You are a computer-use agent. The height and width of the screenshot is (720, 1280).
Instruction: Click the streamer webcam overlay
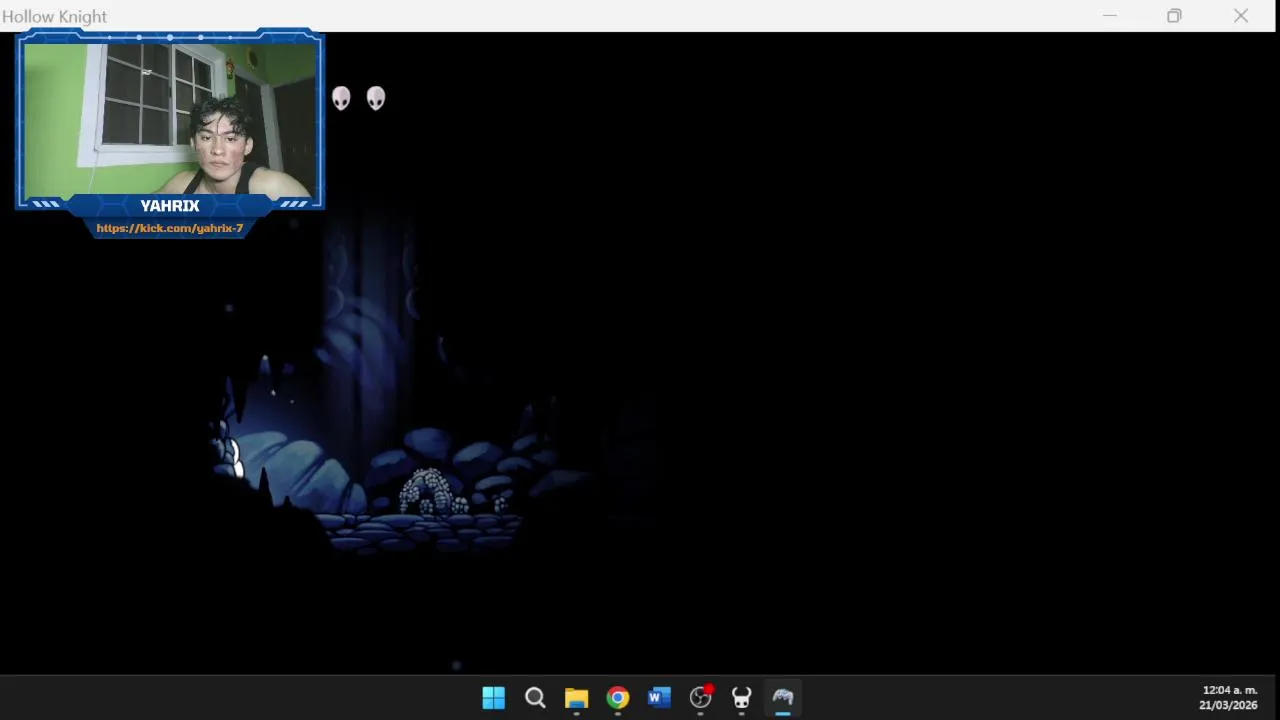170,118
